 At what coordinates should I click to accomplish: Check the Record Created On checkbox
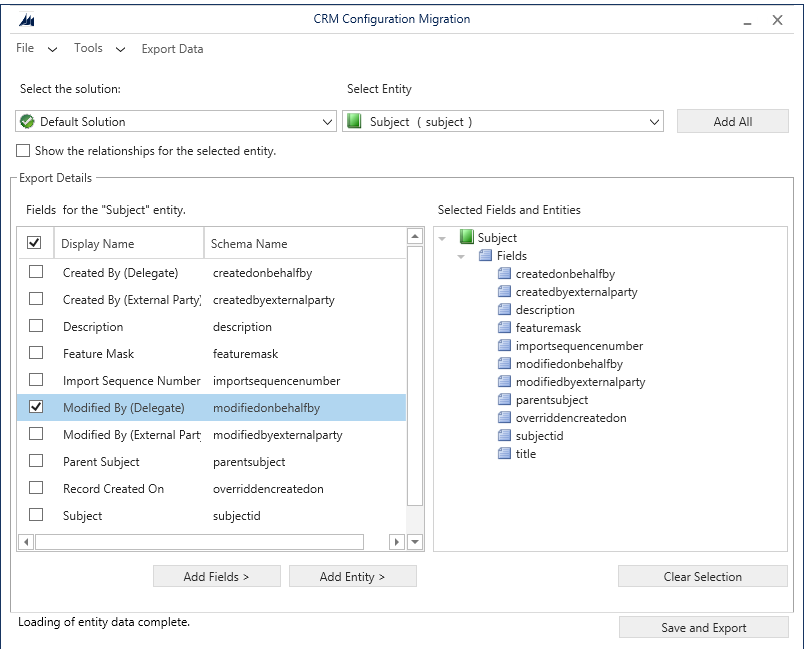coord(36,487)
